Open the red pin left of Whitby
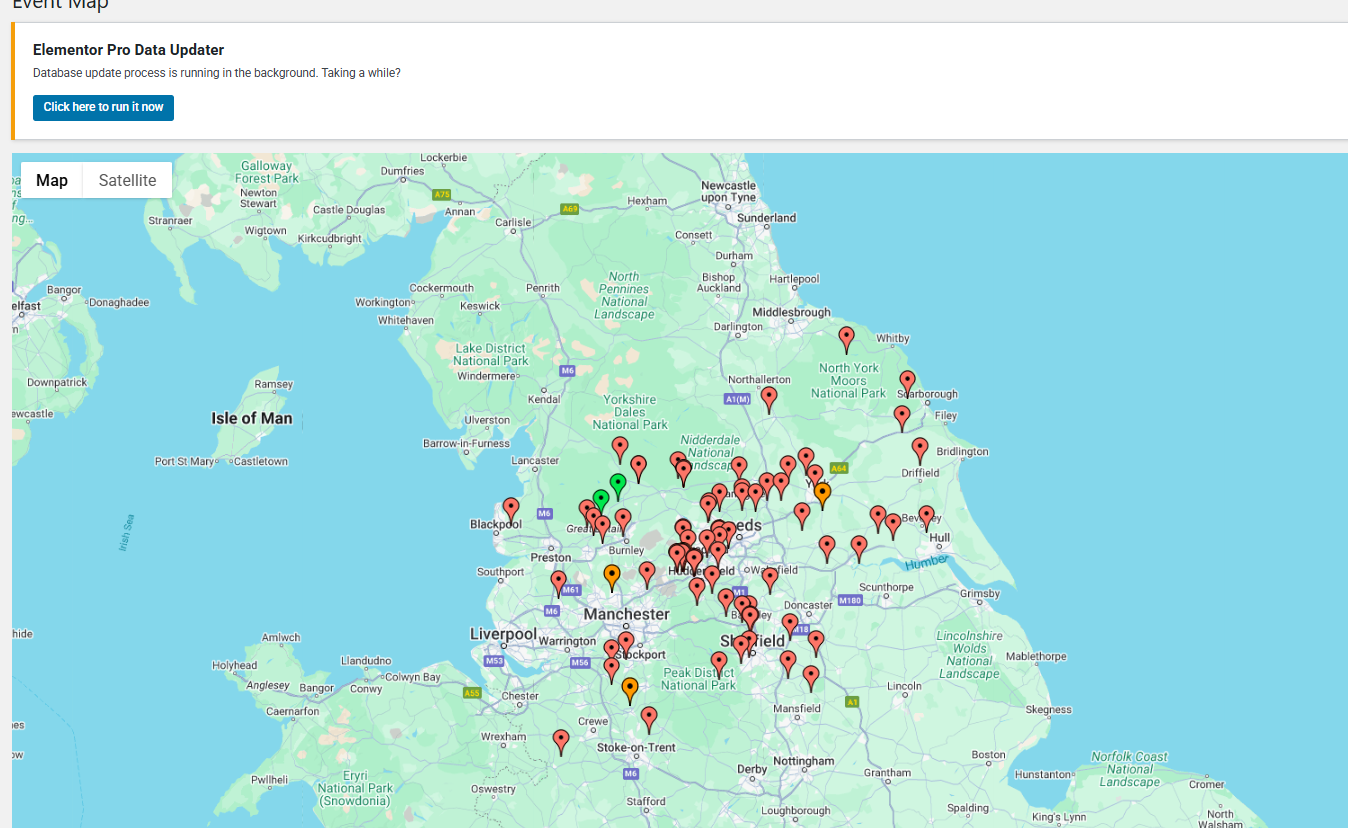Image resolution: width=1348 pixels, height=828 pixels. (847, 339)
